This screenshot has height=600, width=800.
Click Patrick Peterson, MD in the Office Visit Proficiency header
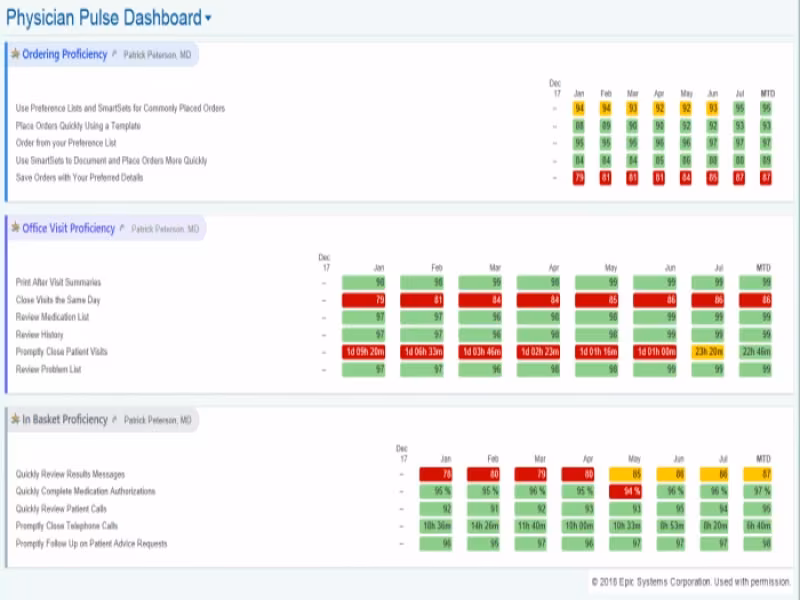tap(165, 229)
